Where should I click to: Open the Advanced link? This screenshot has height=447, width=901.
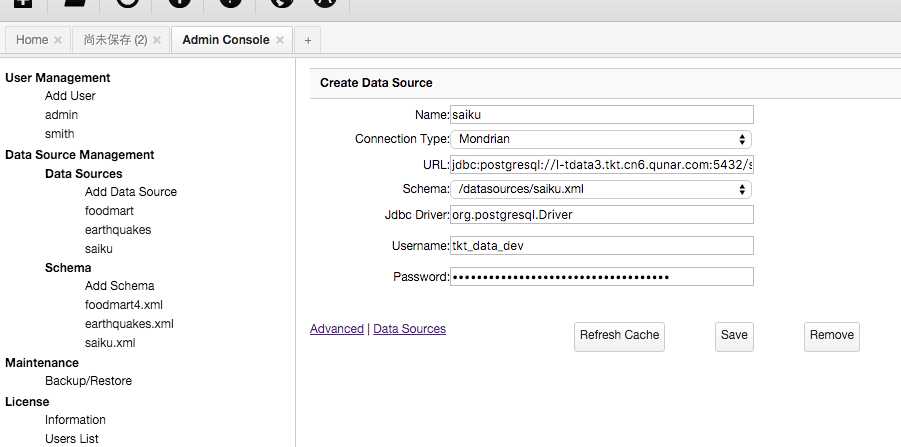(336, 329)
